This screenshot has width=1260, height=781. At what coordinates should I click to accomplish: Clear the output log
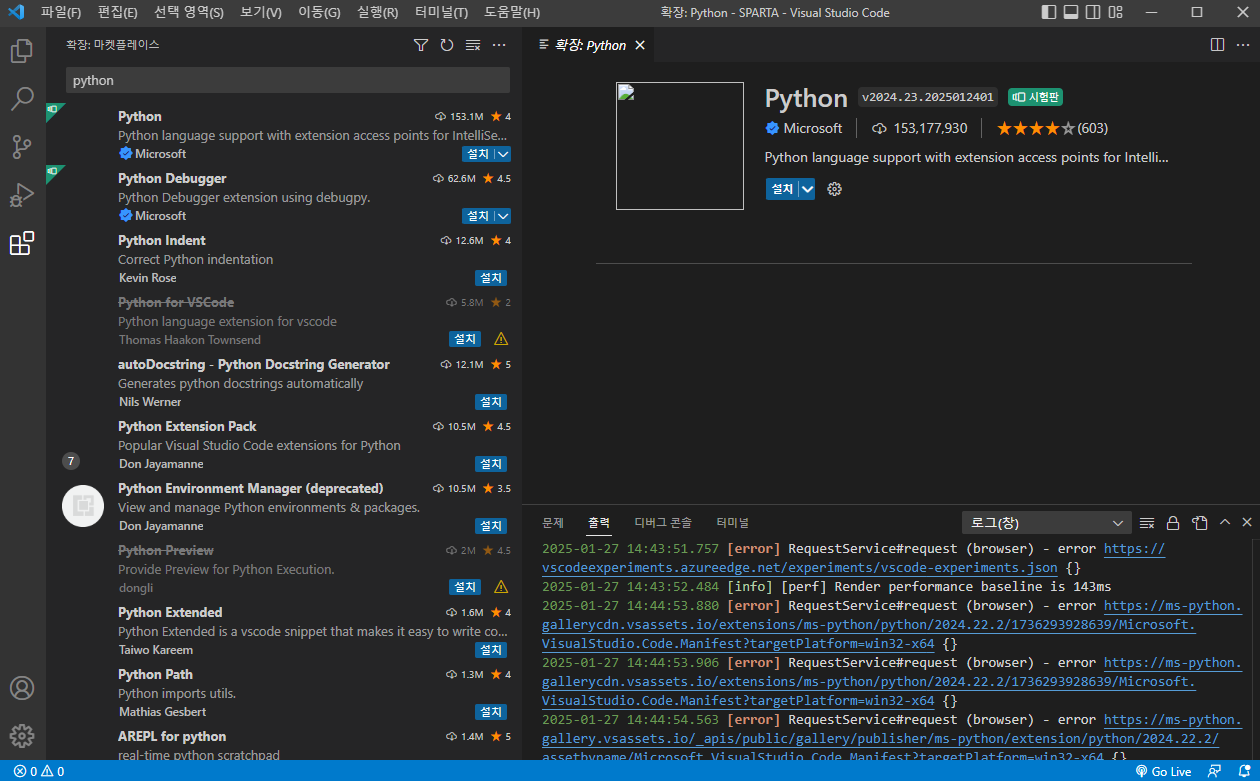[1147, 523]
